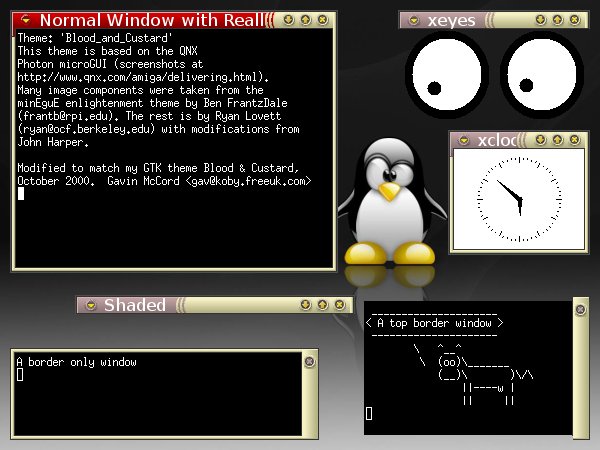Click the hollow cursor in top border window
600x450 pixels.
pos(369,413)
